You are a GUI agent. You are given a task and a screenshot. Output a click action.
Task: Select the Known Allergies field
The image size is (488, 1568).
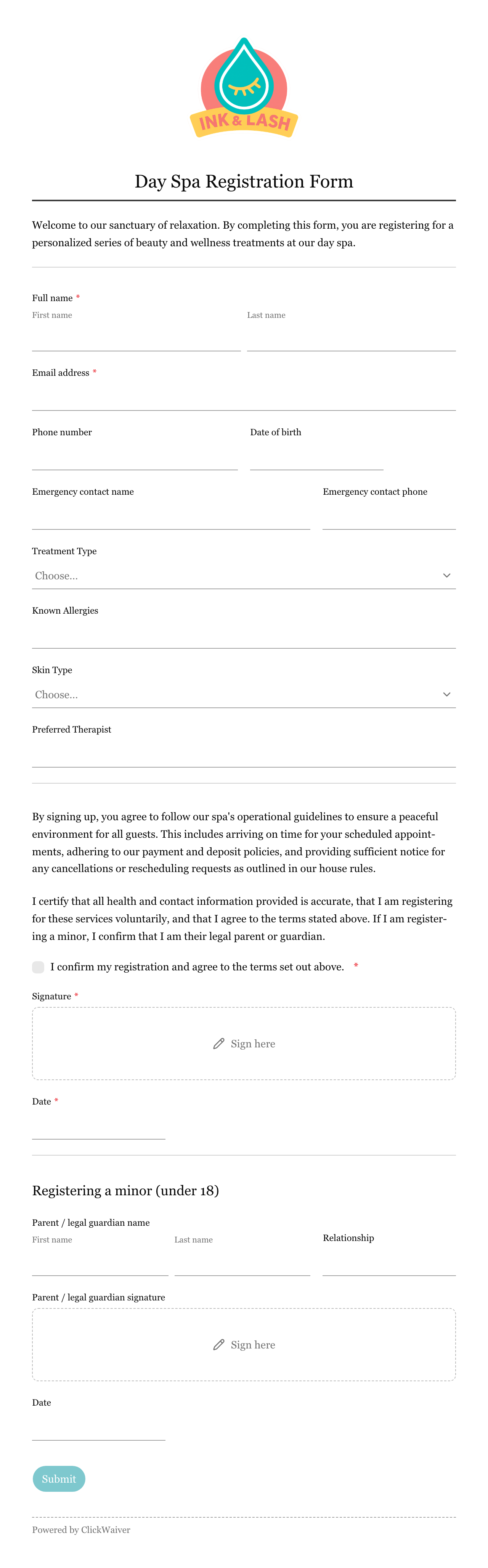point(244,635)
